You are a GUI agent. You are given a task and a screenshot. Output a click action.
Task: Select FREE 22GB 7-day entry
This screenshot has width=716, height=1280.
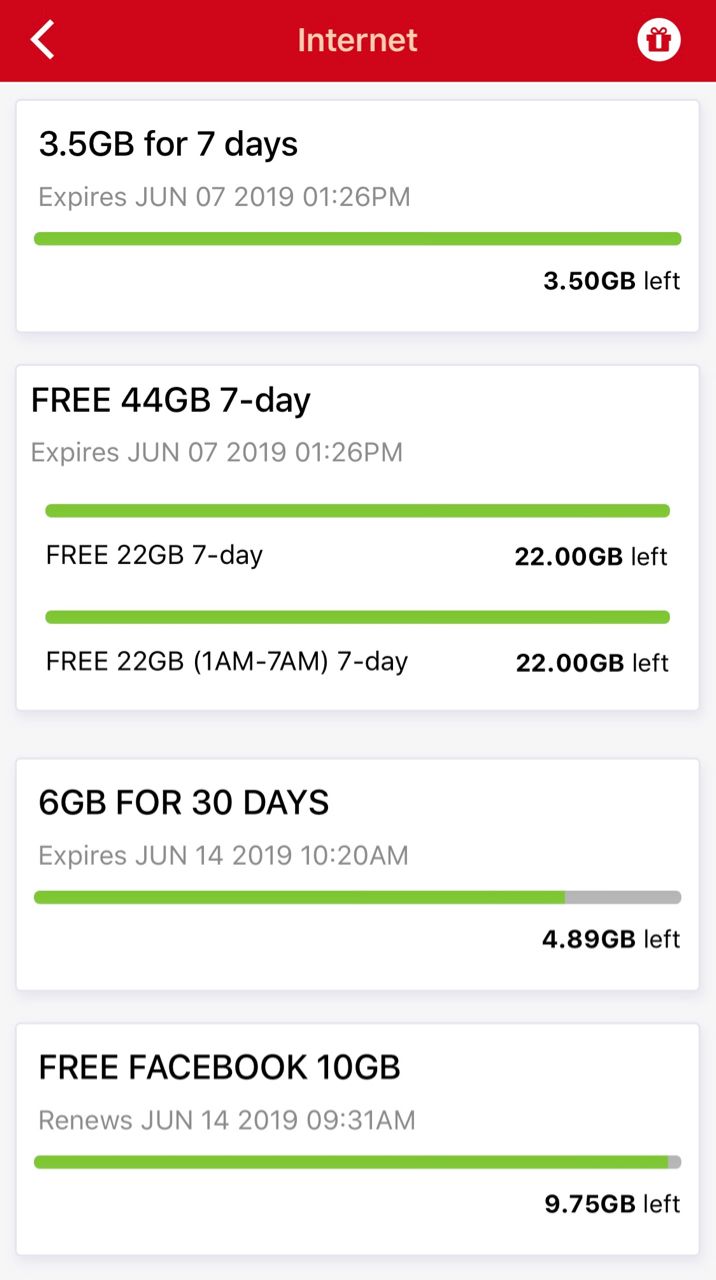154,555
